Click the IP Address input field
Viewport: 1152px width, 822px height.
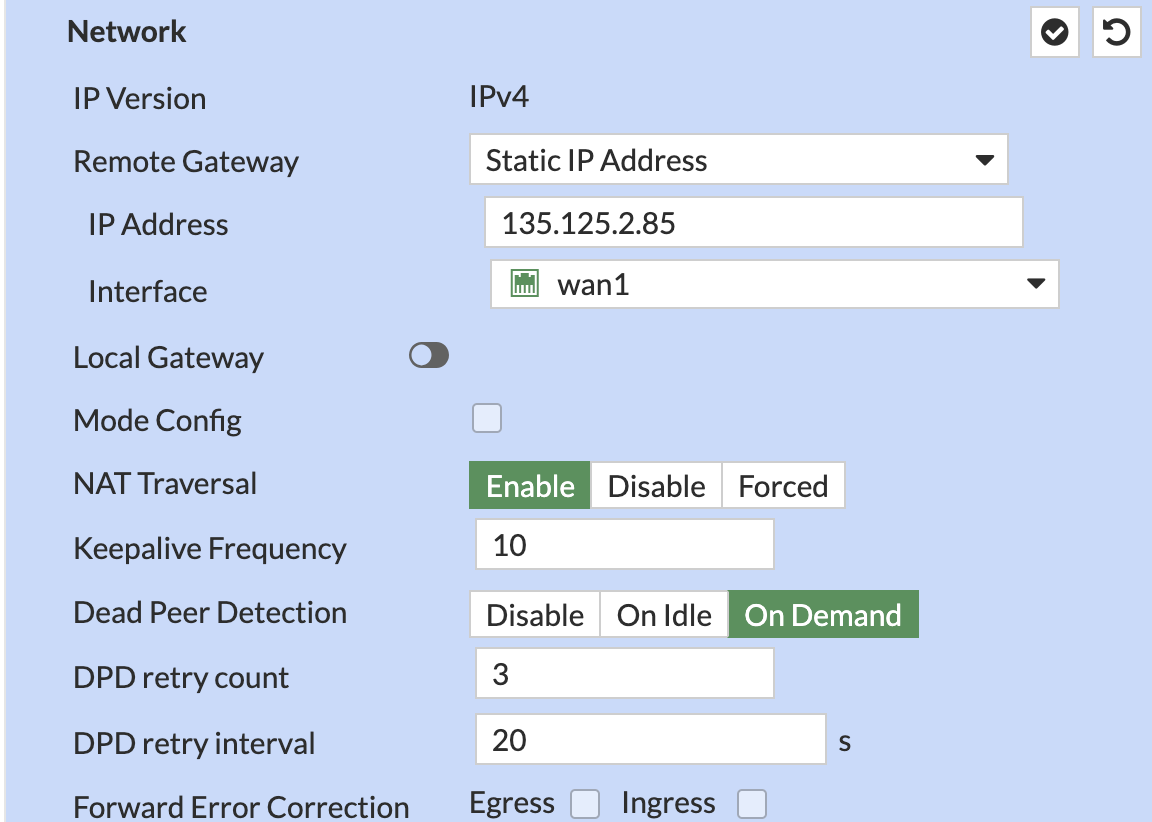point(753,222)
